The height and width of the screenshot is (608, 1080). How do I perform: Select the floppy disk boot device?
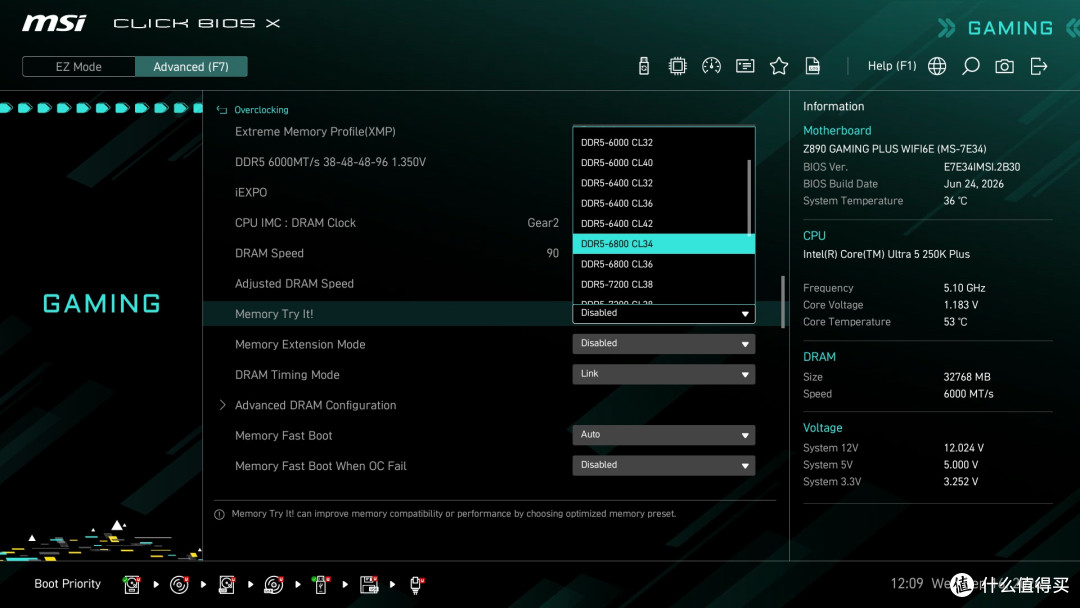(369, 585)
